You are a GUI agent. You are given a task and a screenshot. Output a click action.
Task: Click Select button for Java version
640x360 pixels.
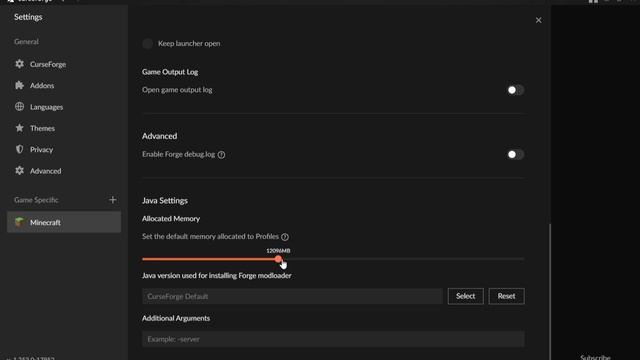[465, 296]
